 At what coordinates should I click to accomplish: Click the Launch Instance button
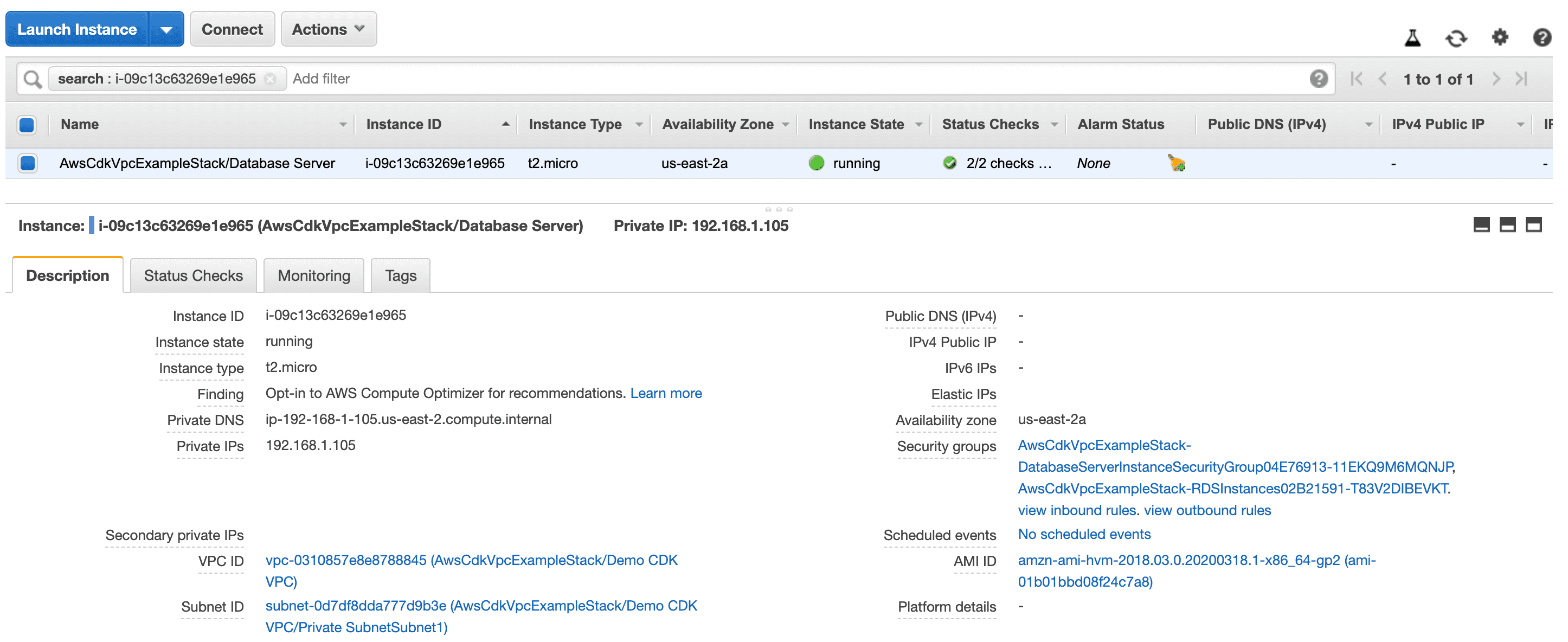tap(76, 29)
